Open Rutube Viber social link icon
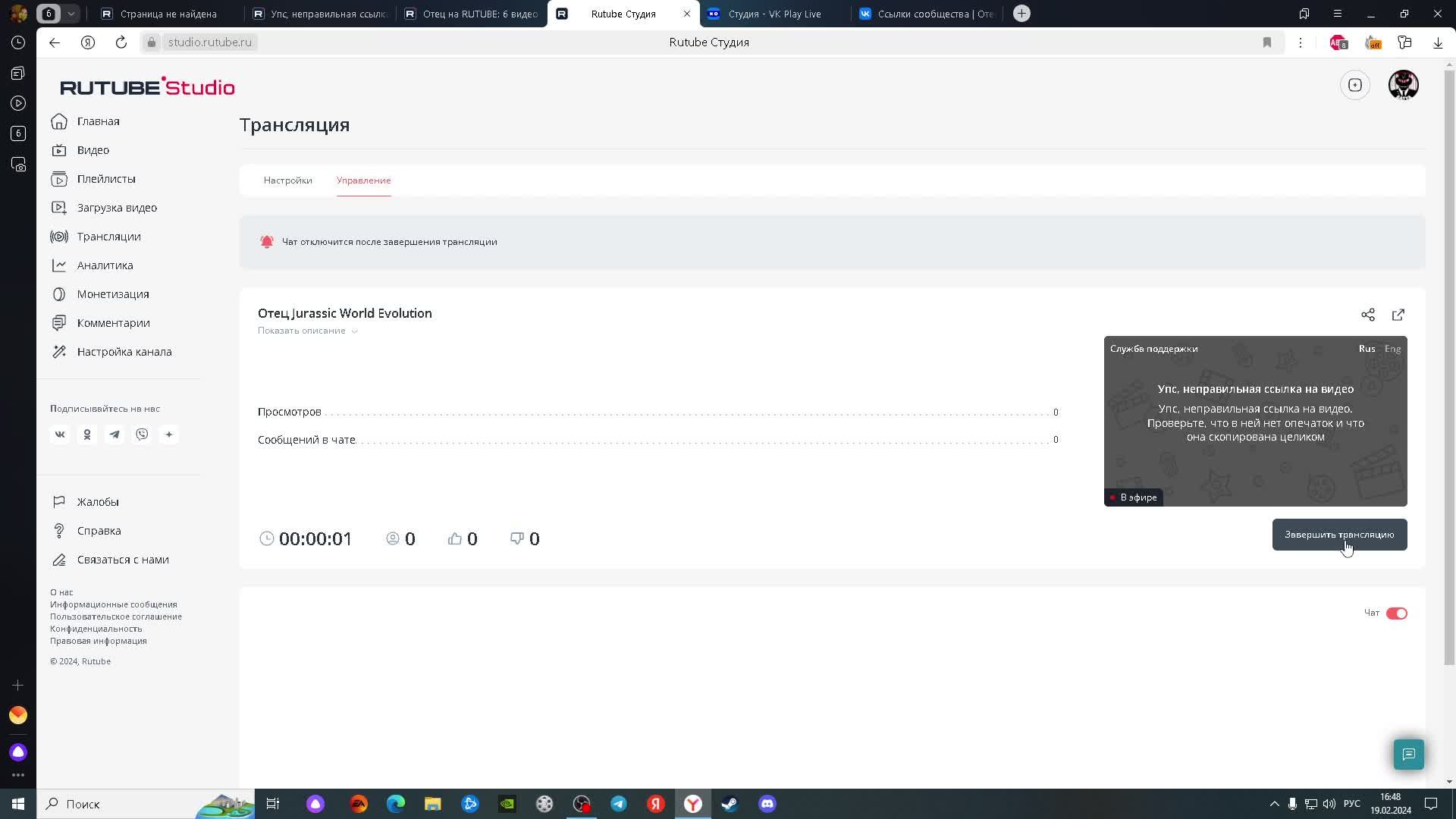This screenshot has width=1456, height=819. 142,435
